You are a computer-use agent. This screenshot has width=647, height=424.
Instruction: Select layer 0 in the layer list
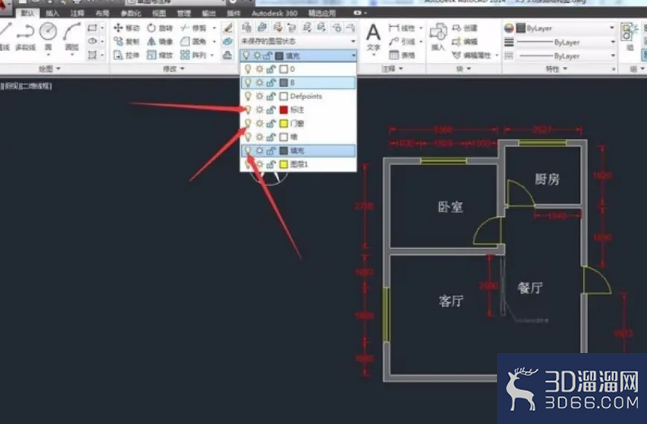[298, 69]
